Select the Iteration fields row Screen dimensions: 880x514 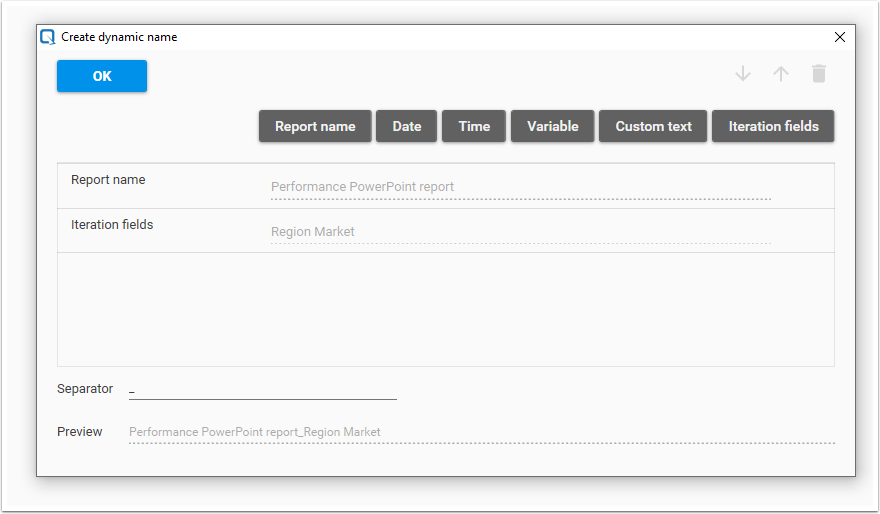112,225
